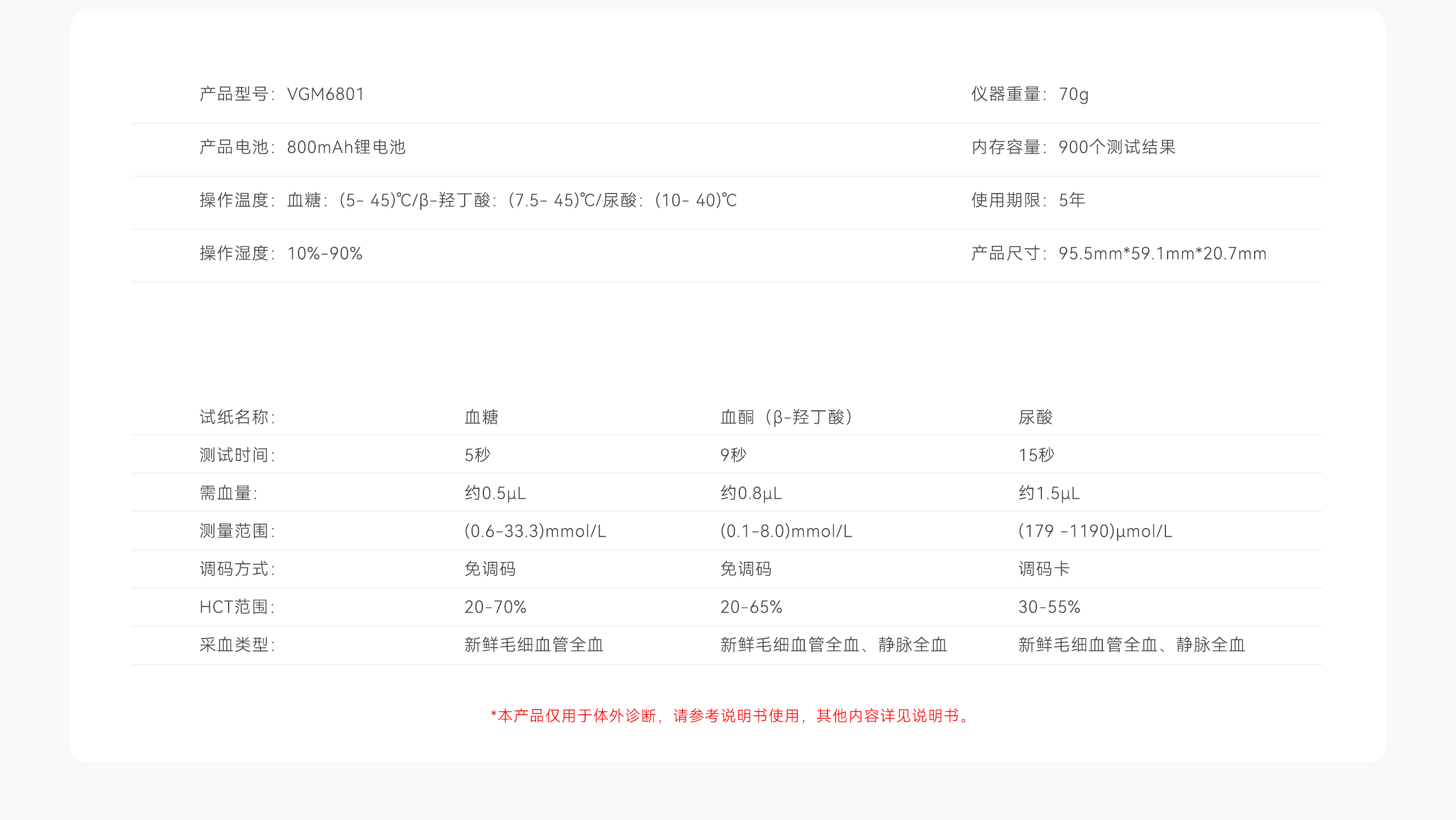Select the memory capacity 900 results text

coord(1116,147)
